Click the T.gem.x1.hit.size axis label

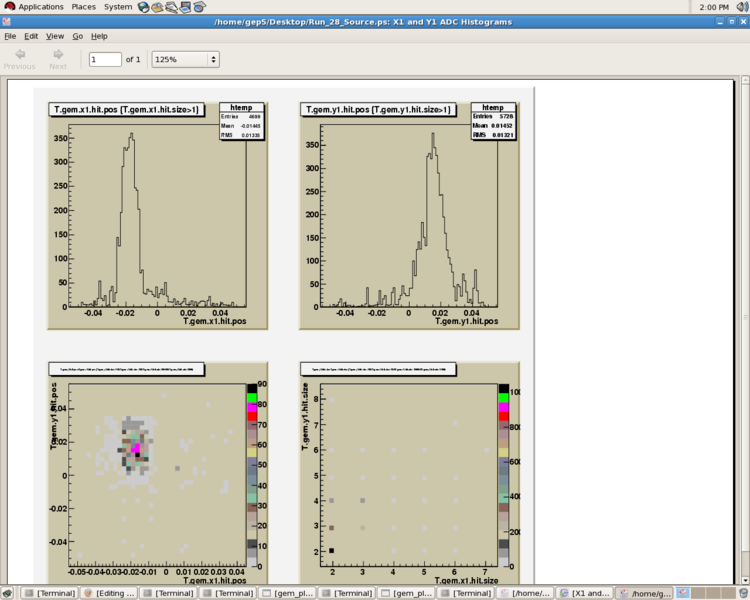click(x=466, y=580)
